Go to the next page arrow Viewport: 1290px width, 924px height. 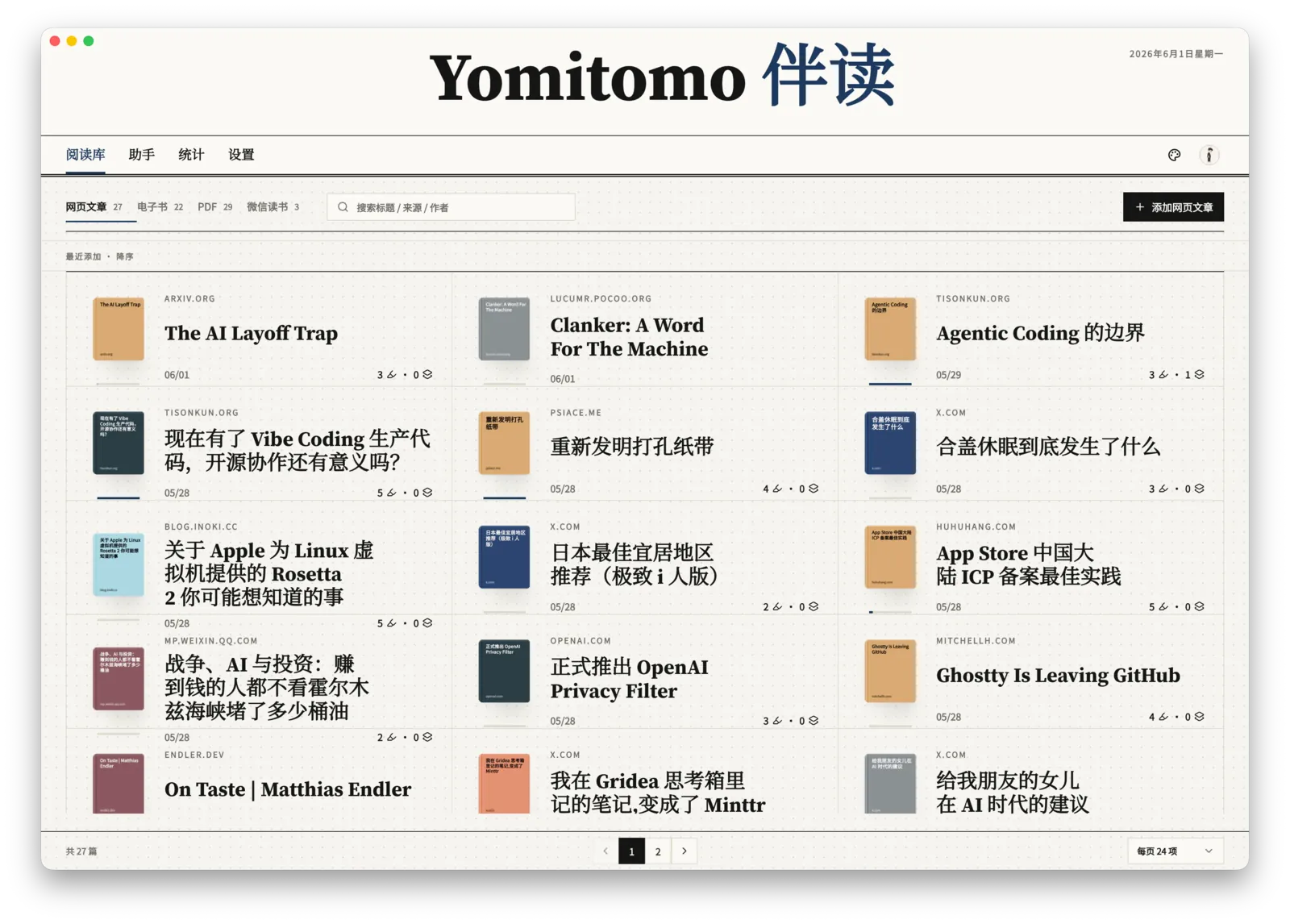(685, 851)
